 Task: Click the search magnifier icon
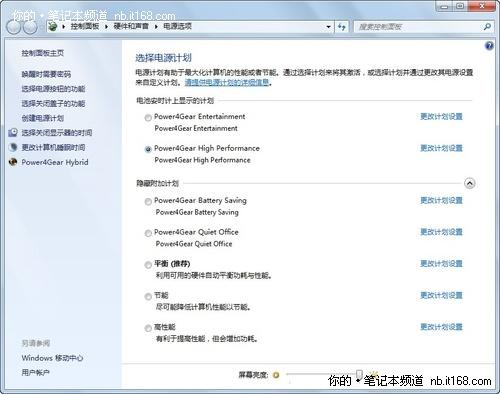pos(487,27)
